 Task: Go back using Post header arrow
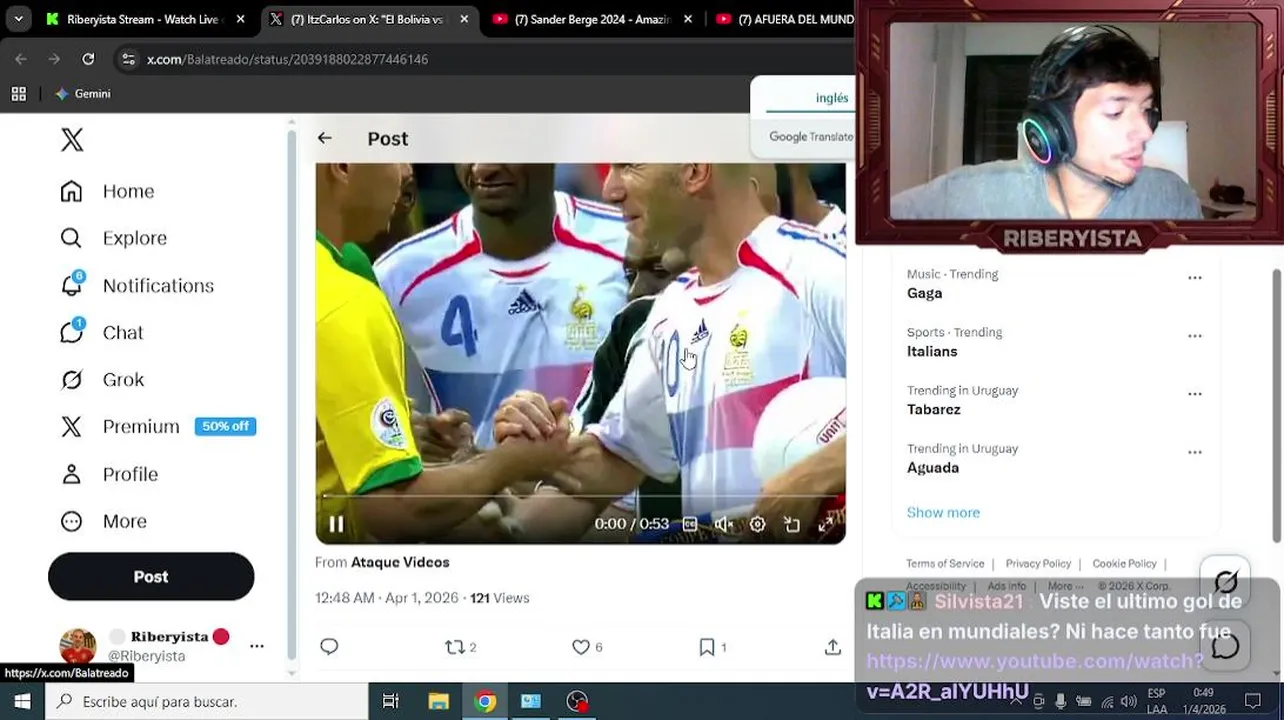click(324, 138)
